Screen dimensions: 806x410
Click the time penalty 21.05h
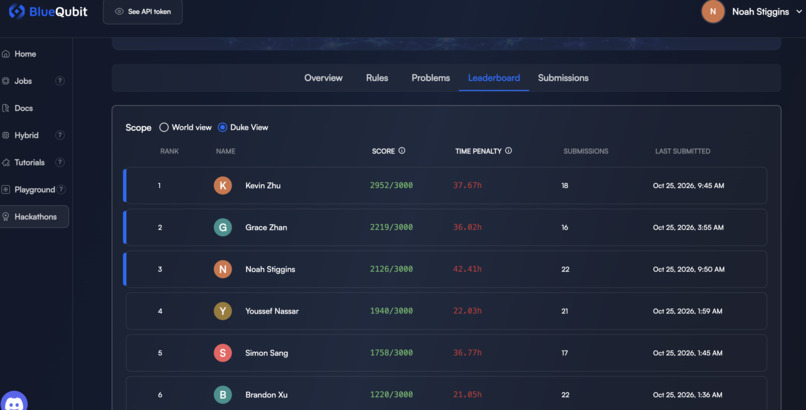(x=467, y=395)
